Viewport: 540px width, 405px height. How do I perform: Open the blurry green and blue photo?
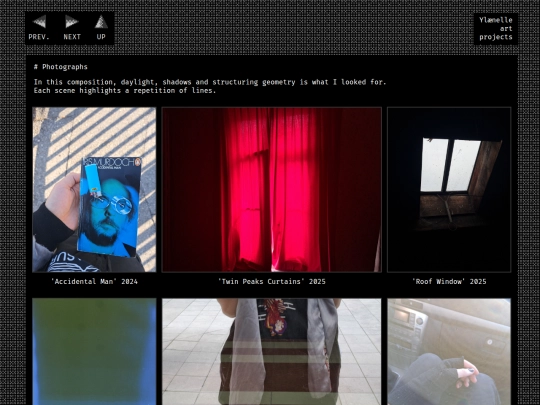click(94, 352)
